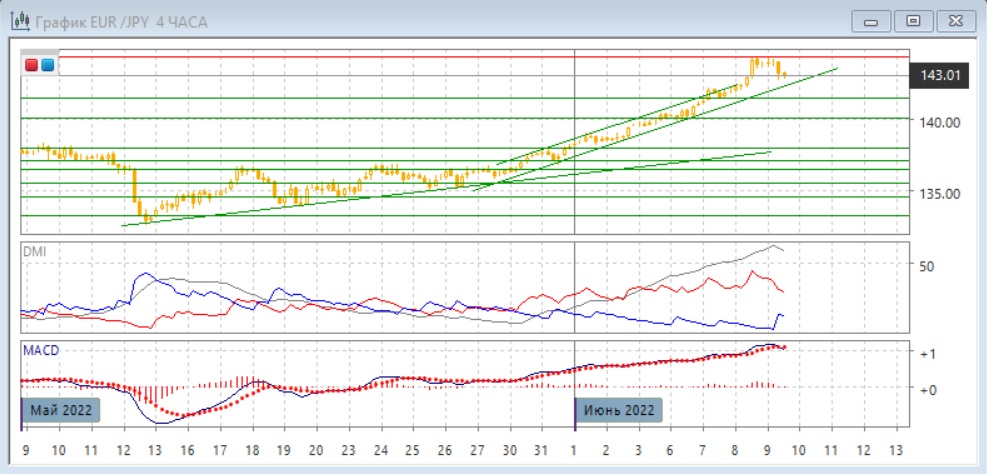Select the Июнь 2022 month marker
This screenshot has width=987, height=474.
pyautogui.click(x=620, y=410)
